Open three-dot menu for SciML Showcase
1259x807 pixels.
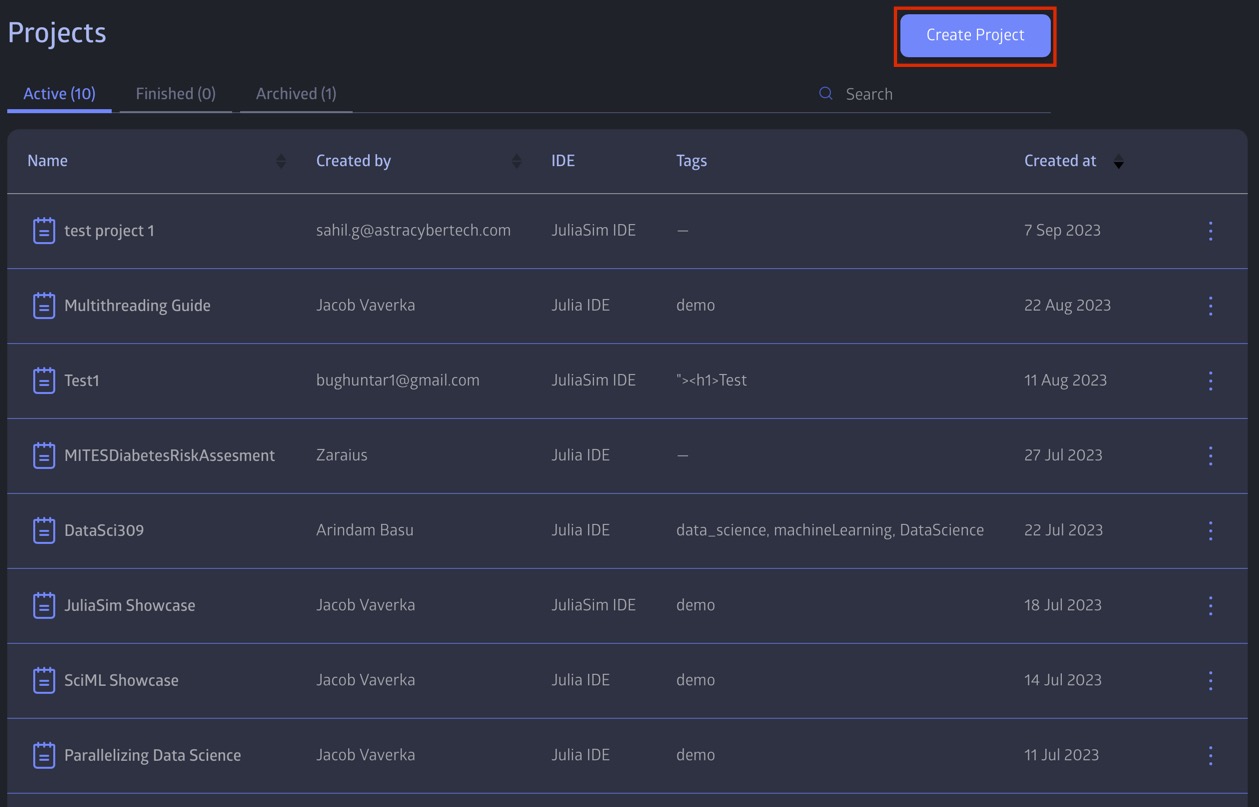(1210, 681)
